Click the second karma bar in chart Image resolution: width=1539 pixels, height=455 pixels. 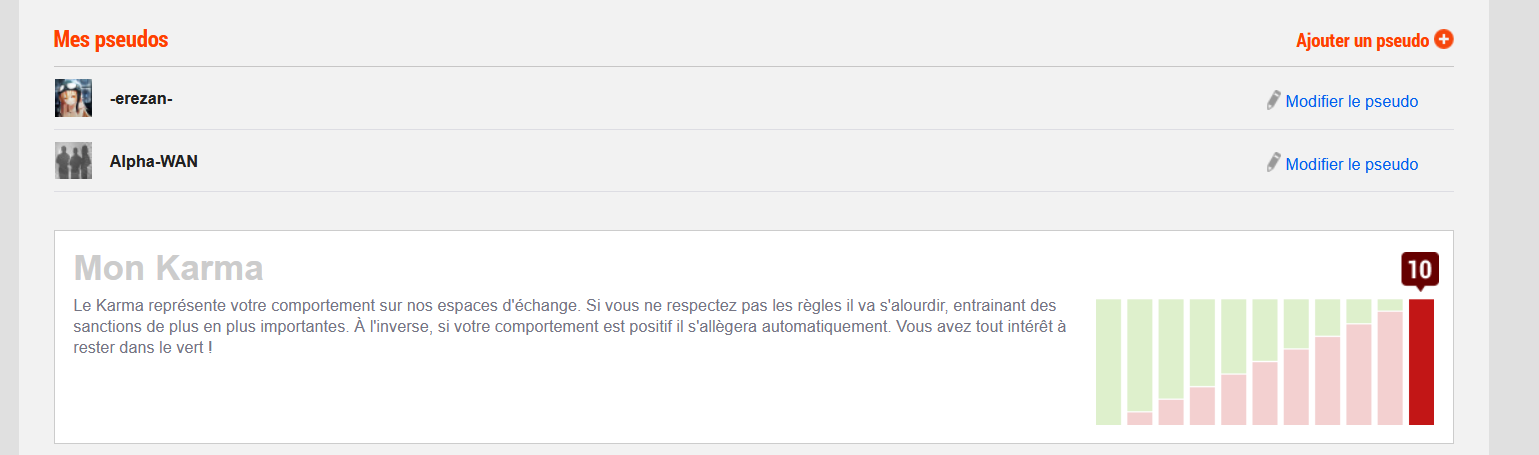(1140, 362)
